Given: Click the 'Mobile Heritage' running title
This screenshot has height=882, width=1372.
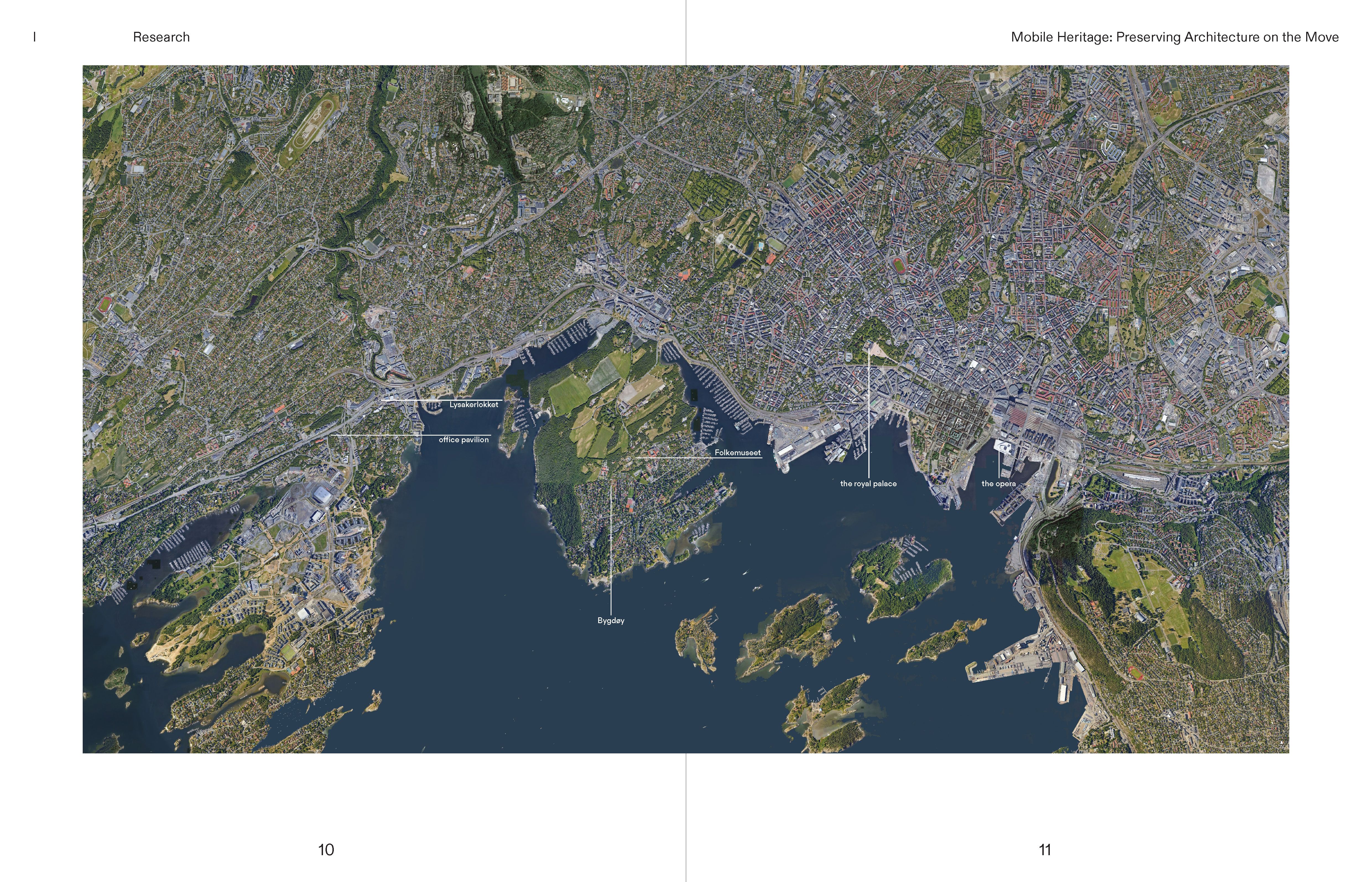Looking at the screenshot, I should point(1175,37).
